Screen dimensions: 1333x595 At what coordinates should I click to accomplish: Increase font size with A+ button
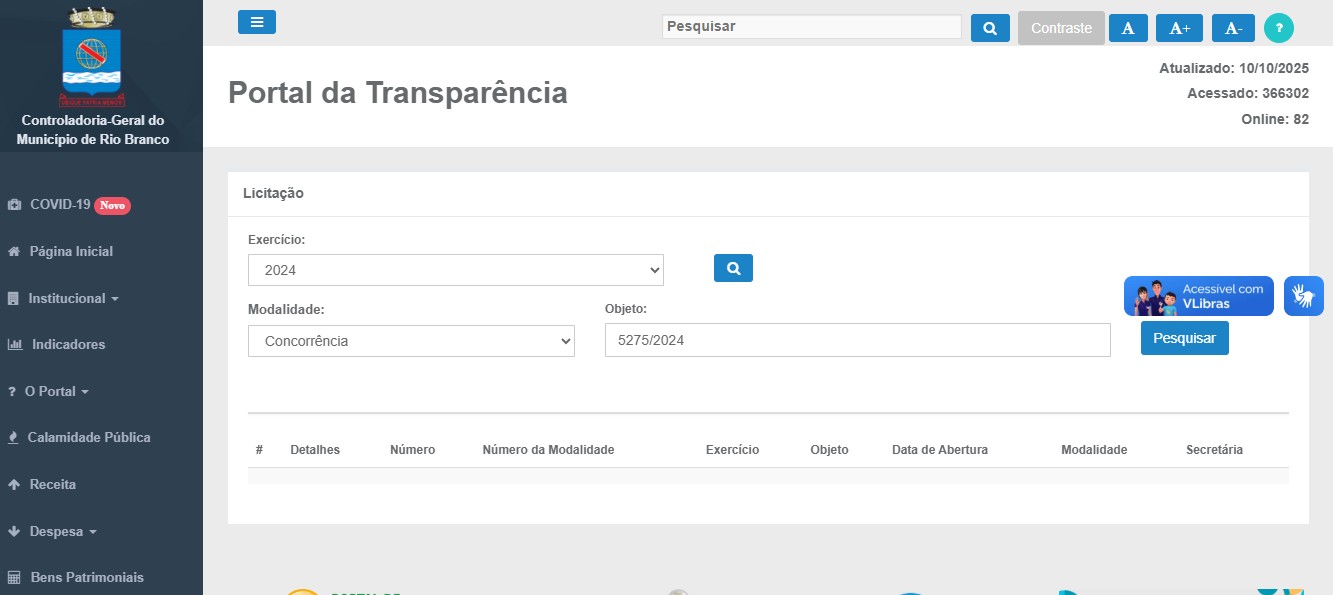[1179, 28]
